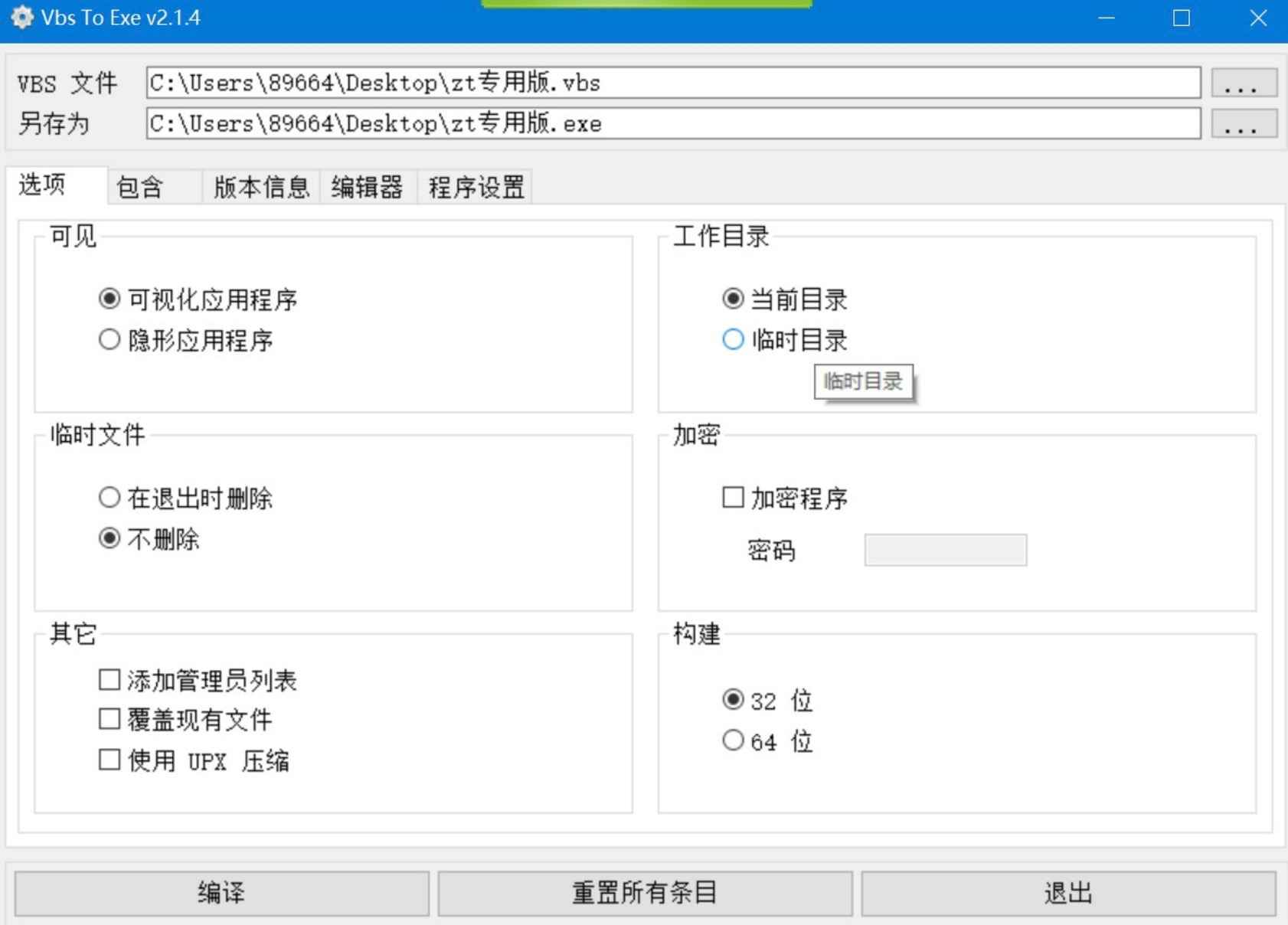
Task: Enable the 加密程序 checkbox
Action: click(x=733, y=498)
